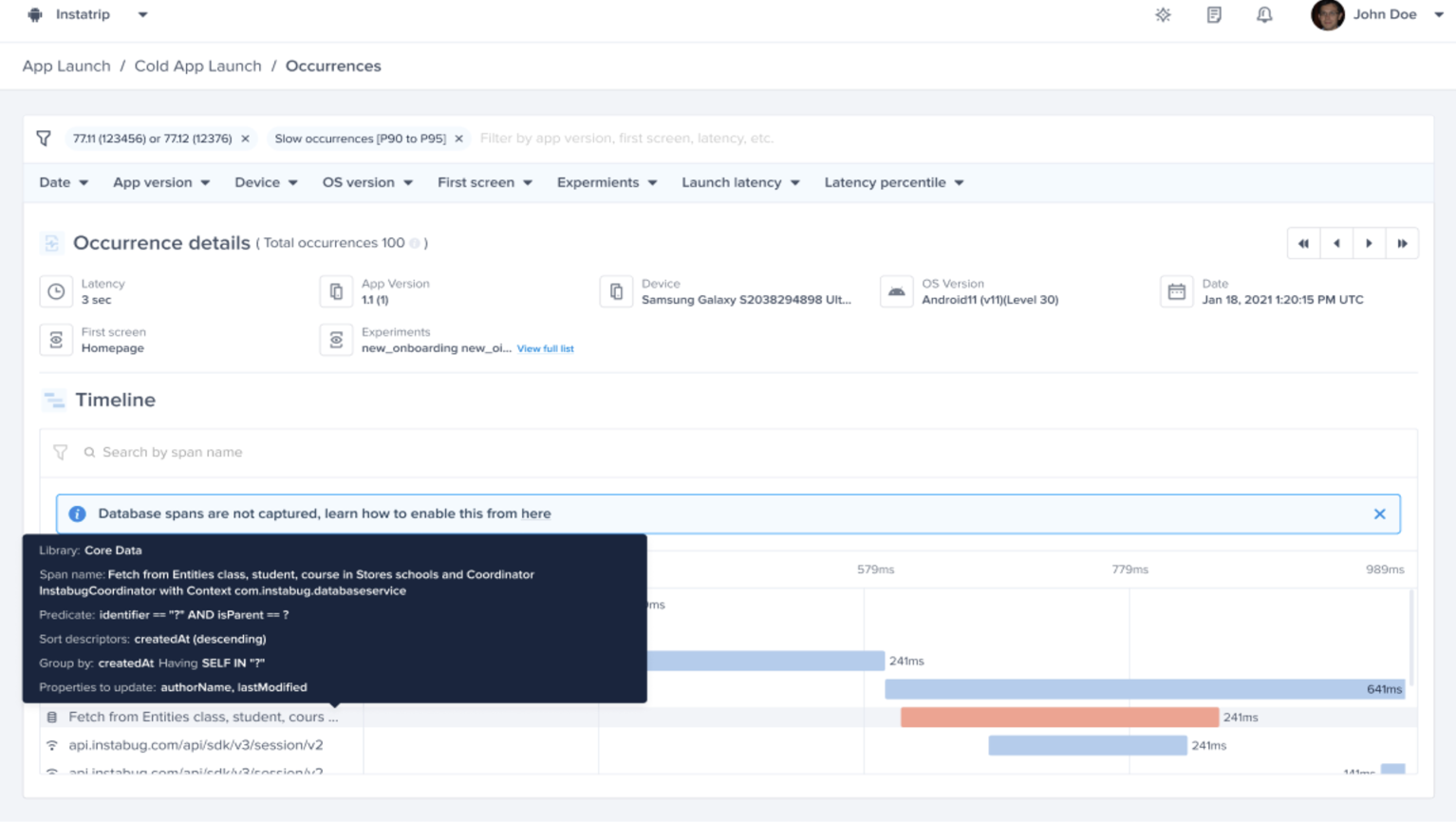Viewport: 1456px width, 822px height.
Task: Open the Launch latency filter dropdown
Action: point(740,182)
